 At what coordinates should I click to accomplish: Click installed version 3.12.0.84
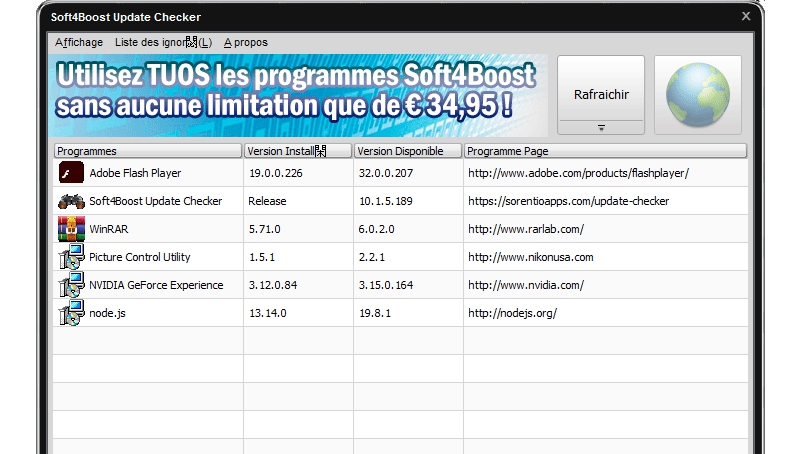pyautogui.click(x=273, y=285)
